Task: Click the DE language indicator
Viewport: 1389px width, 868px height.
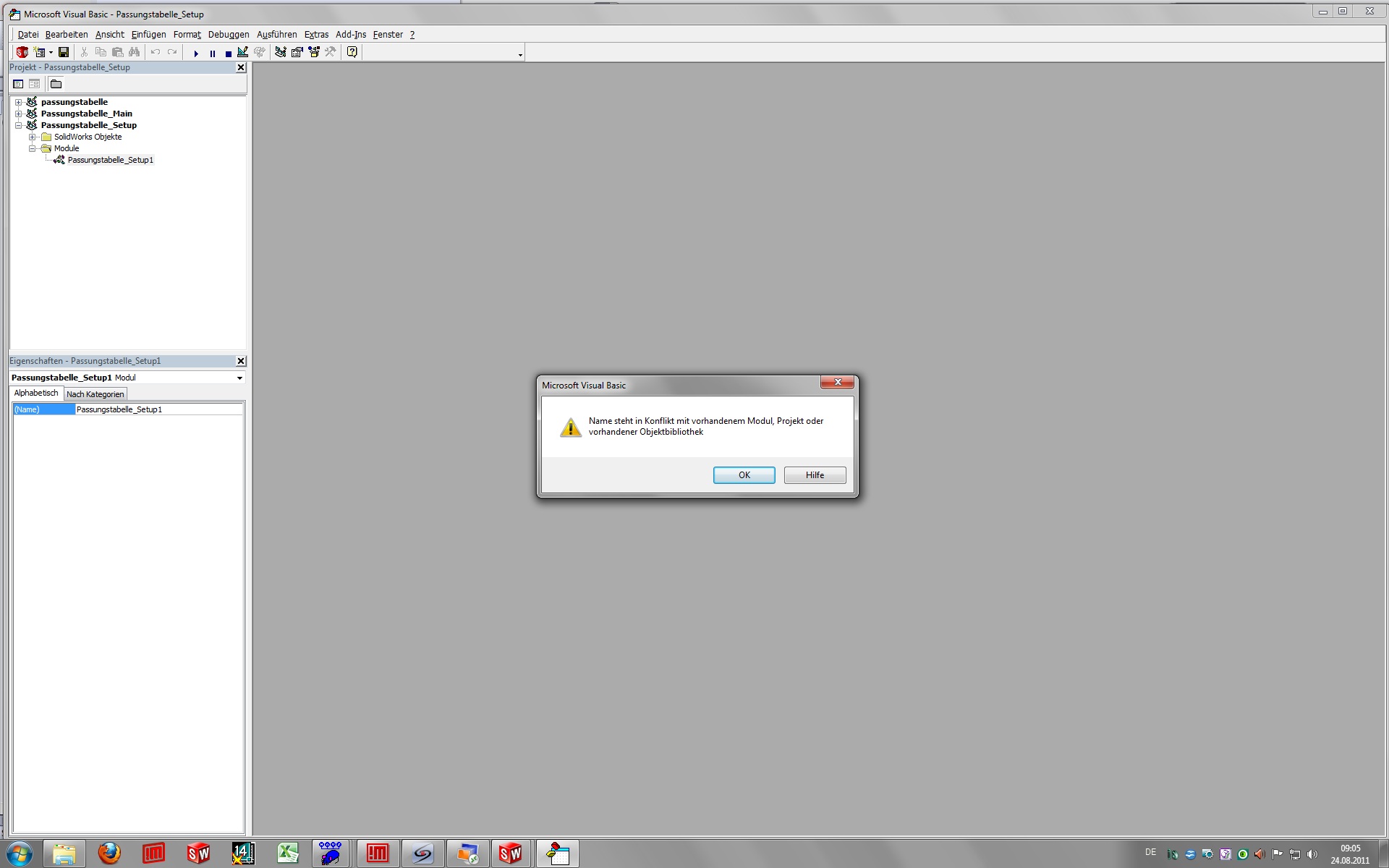Action: pyautogui.click(x=1150, y=852)
